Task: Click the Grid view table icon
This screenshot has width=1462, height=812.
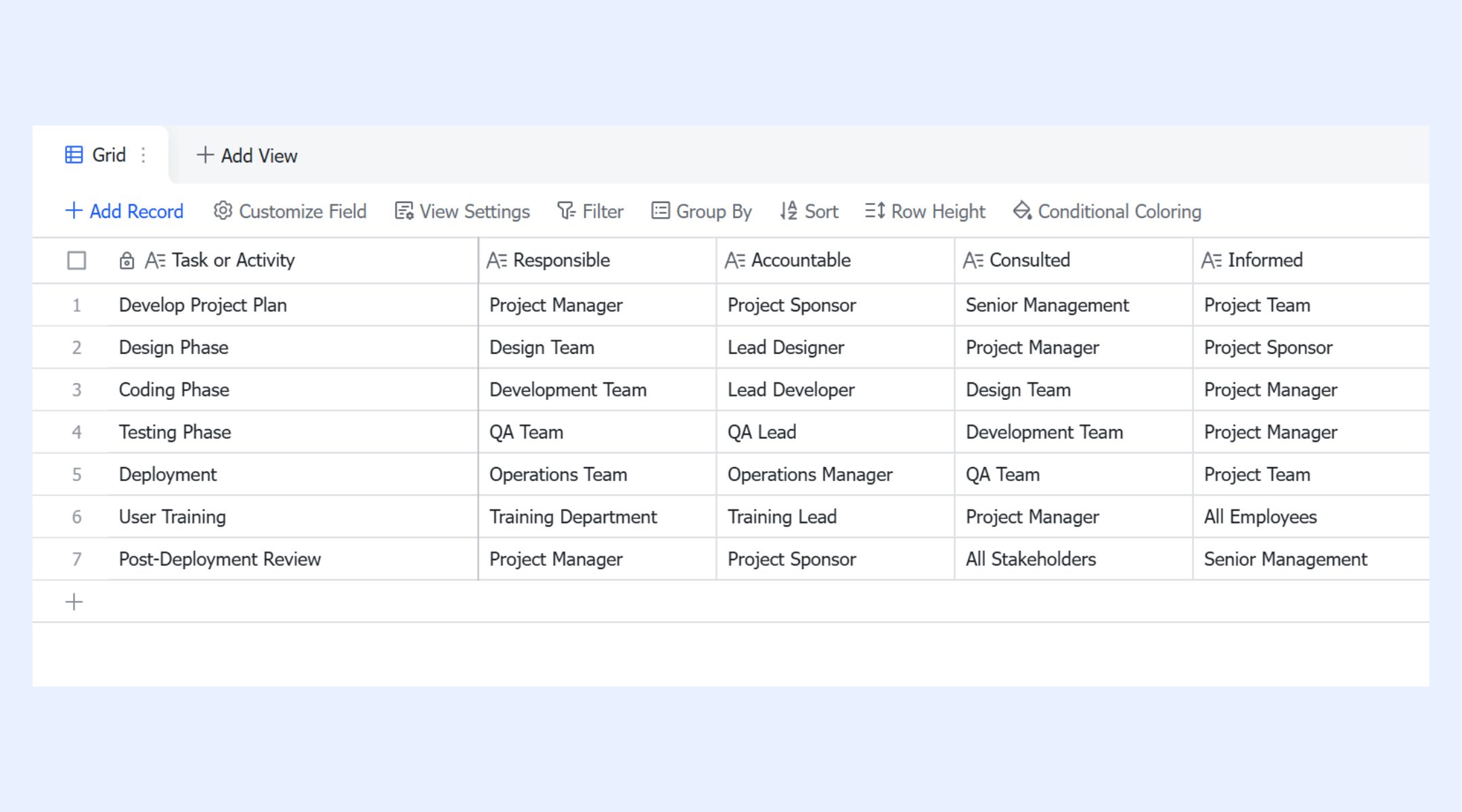Action: coord(74,155)
